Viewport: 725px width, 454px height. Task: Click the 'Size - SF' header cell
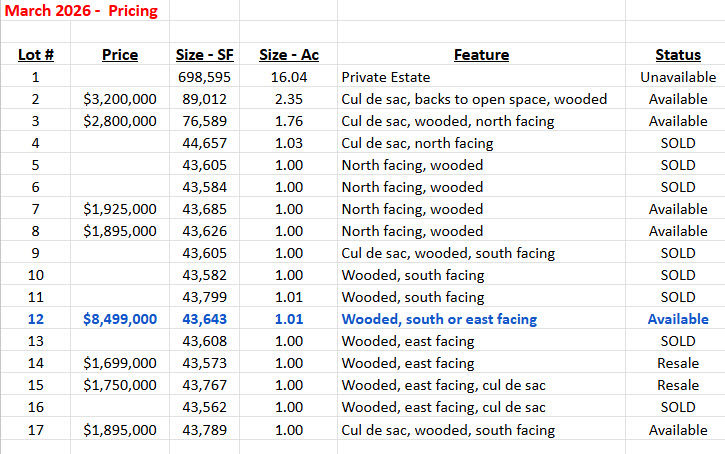[x=206, y=55]
